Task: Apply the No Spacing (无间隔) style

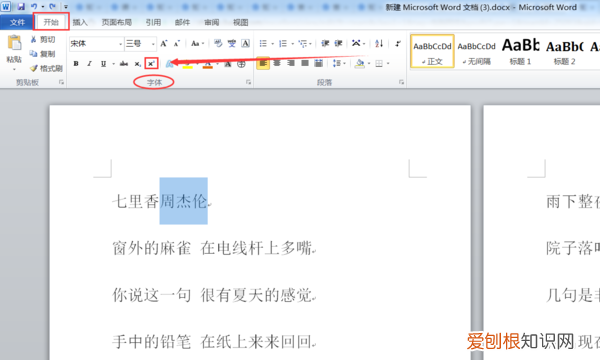Action: click(477, 51)
